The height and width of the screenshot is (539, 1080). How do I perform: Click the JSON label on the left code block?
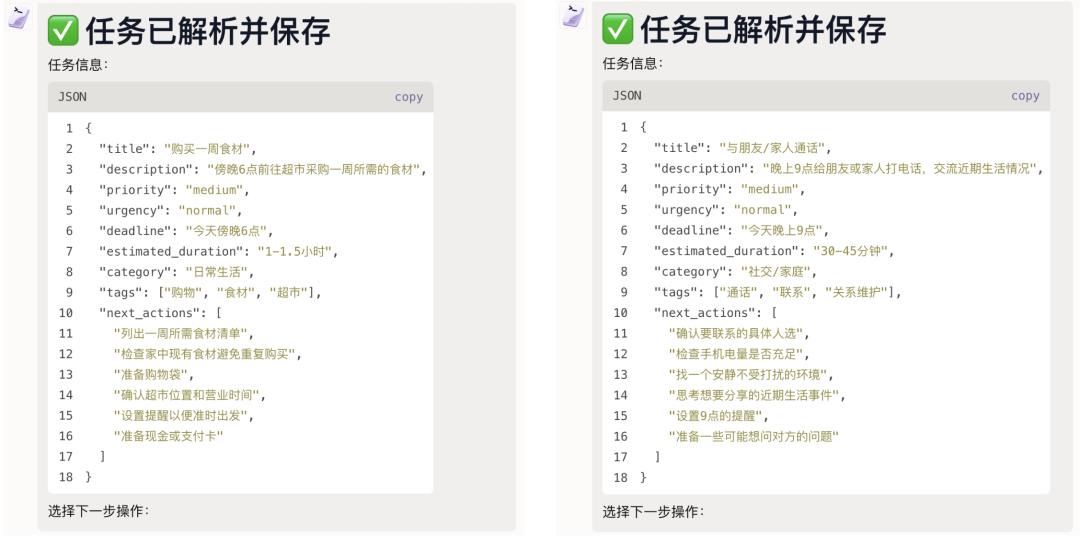(72, 97)
